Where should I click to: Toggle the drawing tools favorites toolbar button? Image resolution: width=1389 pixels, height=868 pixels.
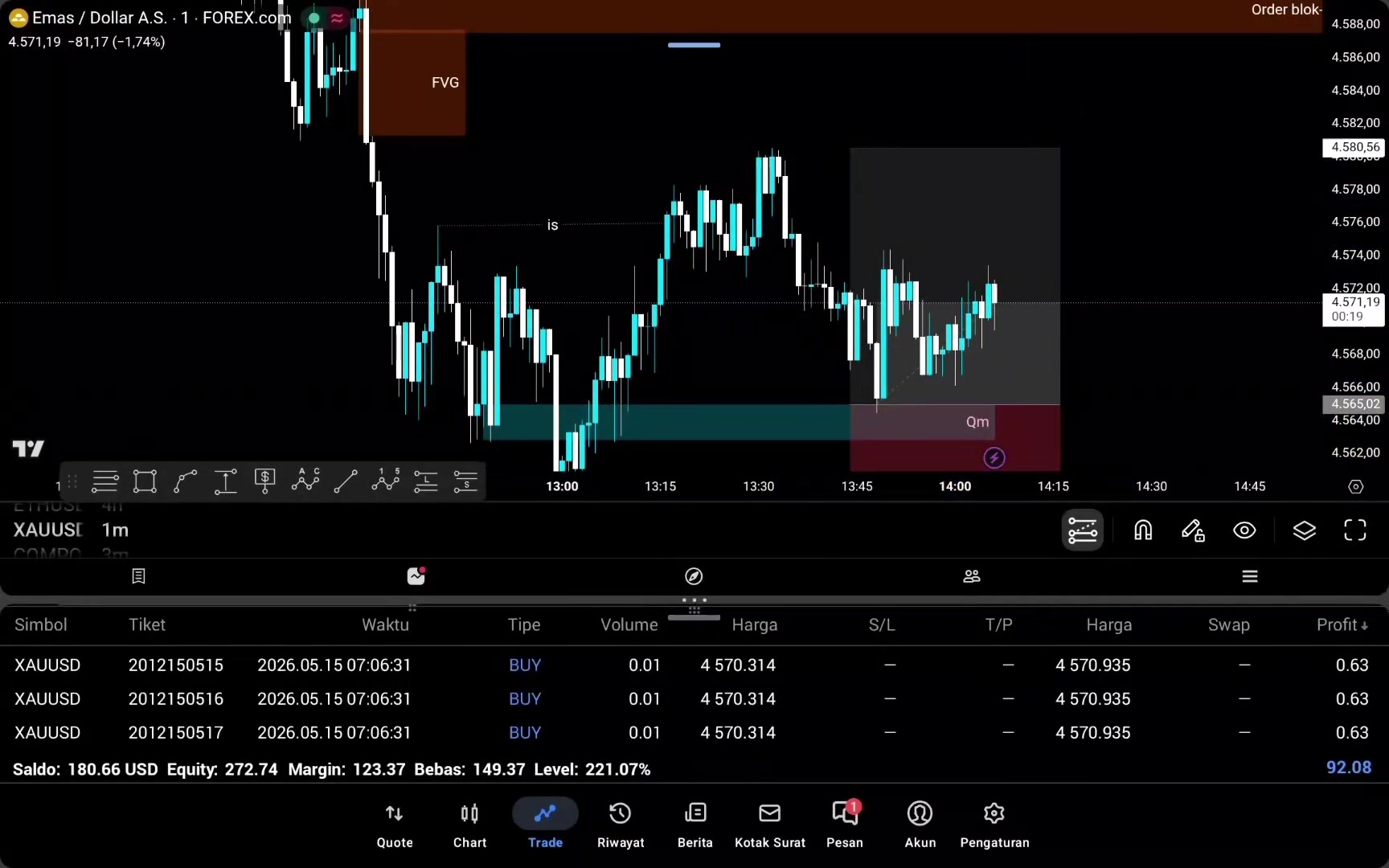(1083, 530)
